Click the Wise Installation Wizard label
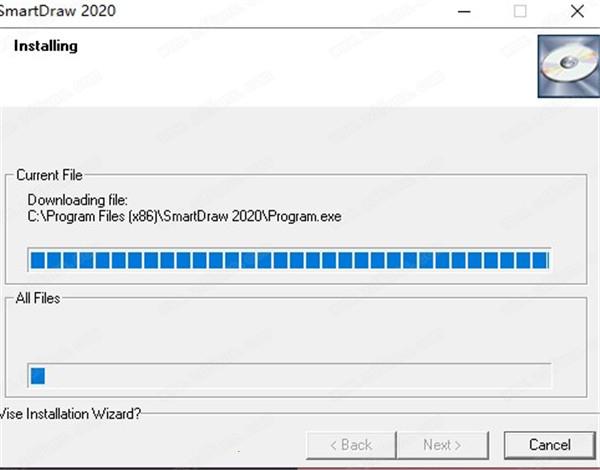This screenshot has height=470, width=600. (x=70, y=414)
